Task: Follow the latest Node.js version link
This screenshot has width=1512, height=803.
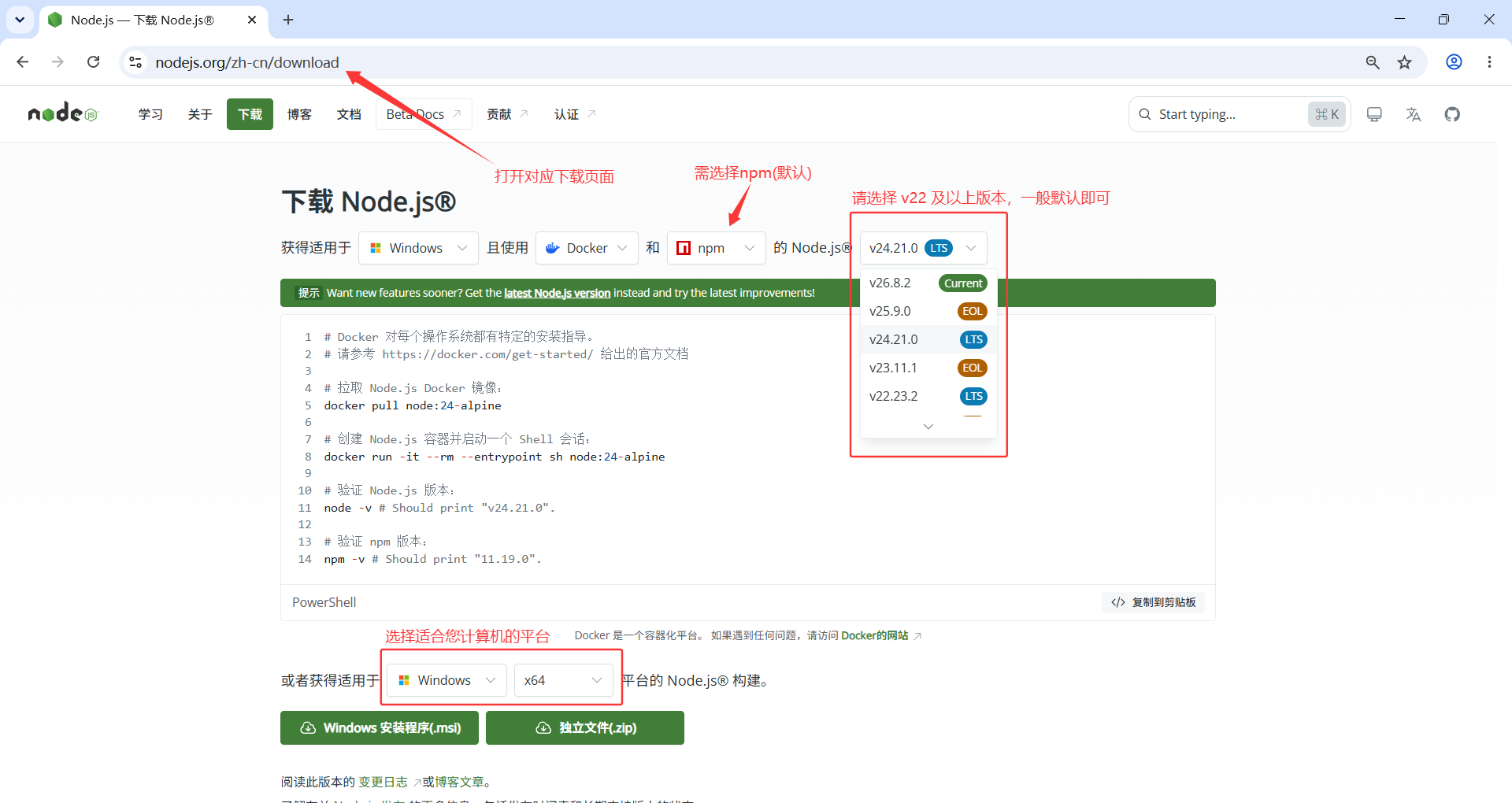Action: (557, 293)
